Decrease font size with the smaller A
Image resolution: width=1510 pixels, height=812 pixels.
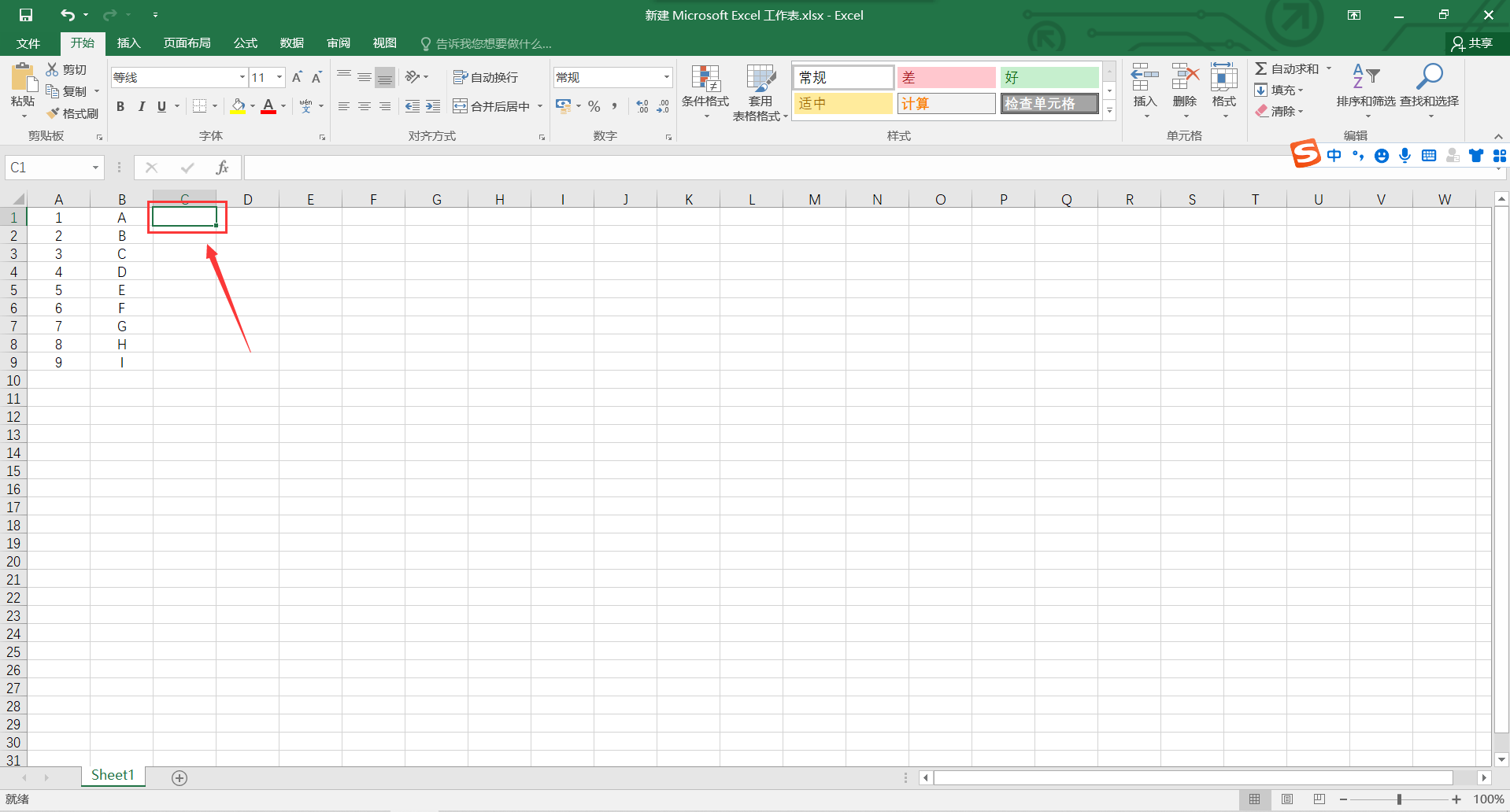(316, 77)
